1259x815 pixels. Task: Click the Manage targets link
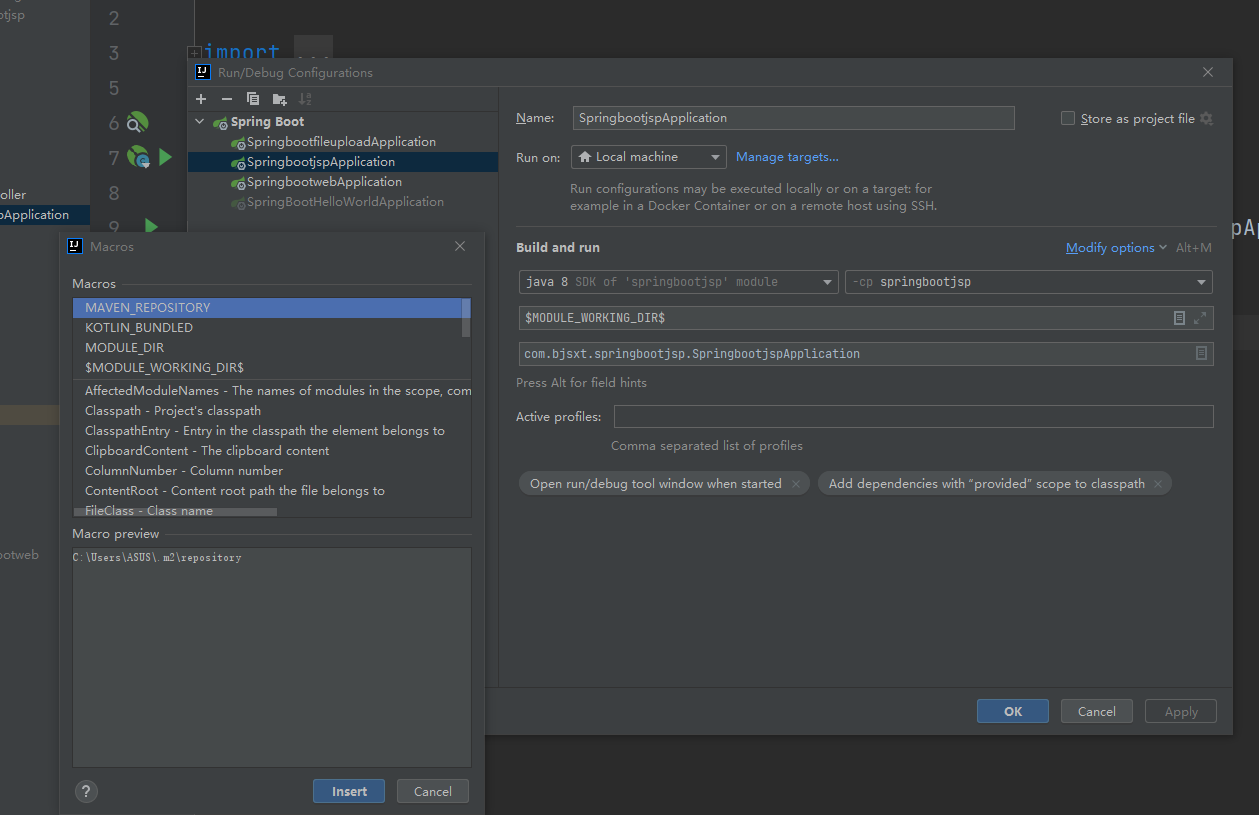(x=787, y=157)
